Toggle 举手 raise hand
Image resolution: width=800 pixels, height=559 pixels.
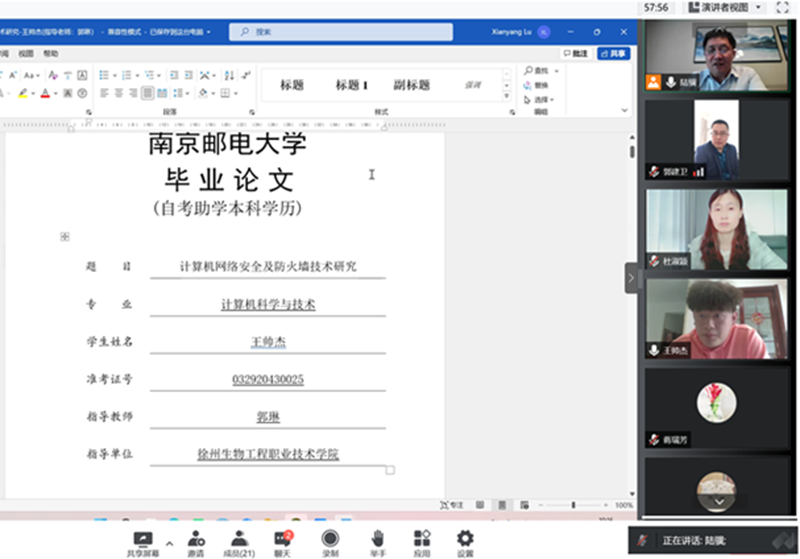377,539
